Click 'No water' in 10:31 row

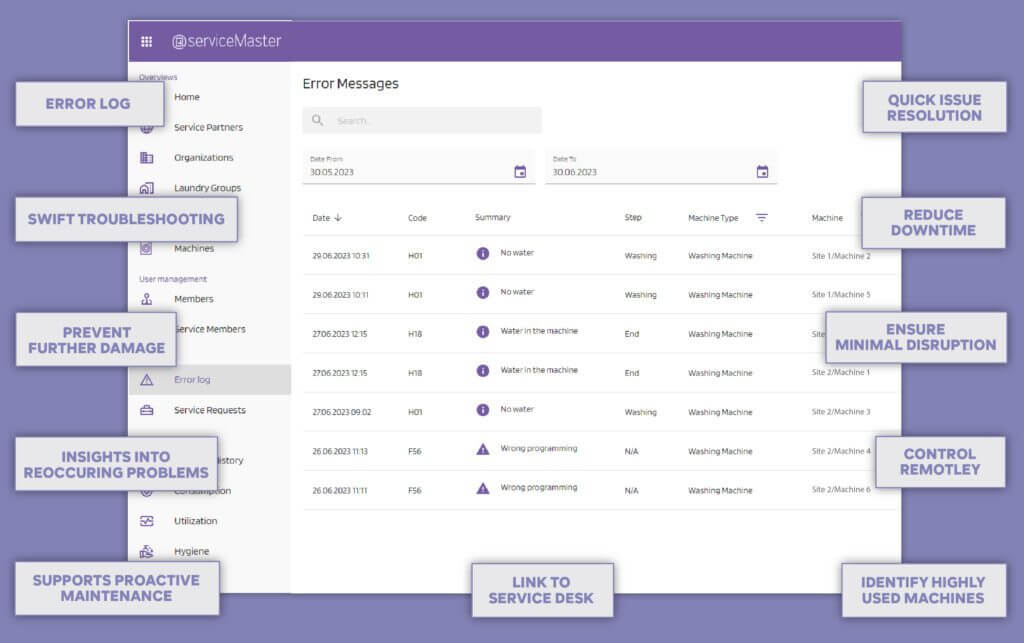[517, 253]
